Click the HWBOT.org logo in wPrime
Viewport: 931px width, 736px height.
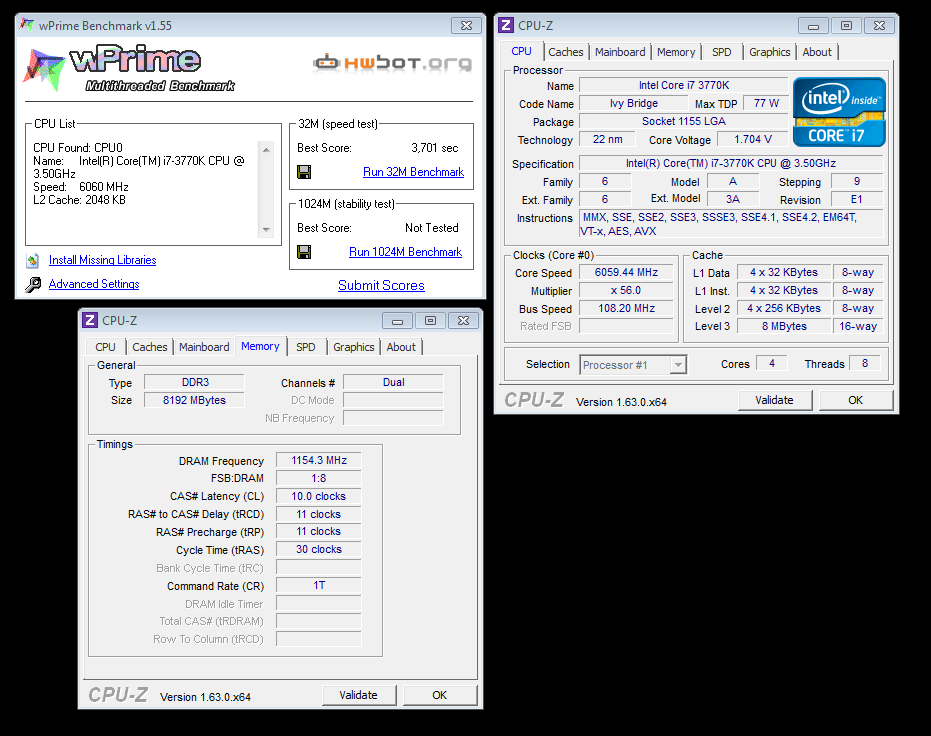click(x=392, y=63)
